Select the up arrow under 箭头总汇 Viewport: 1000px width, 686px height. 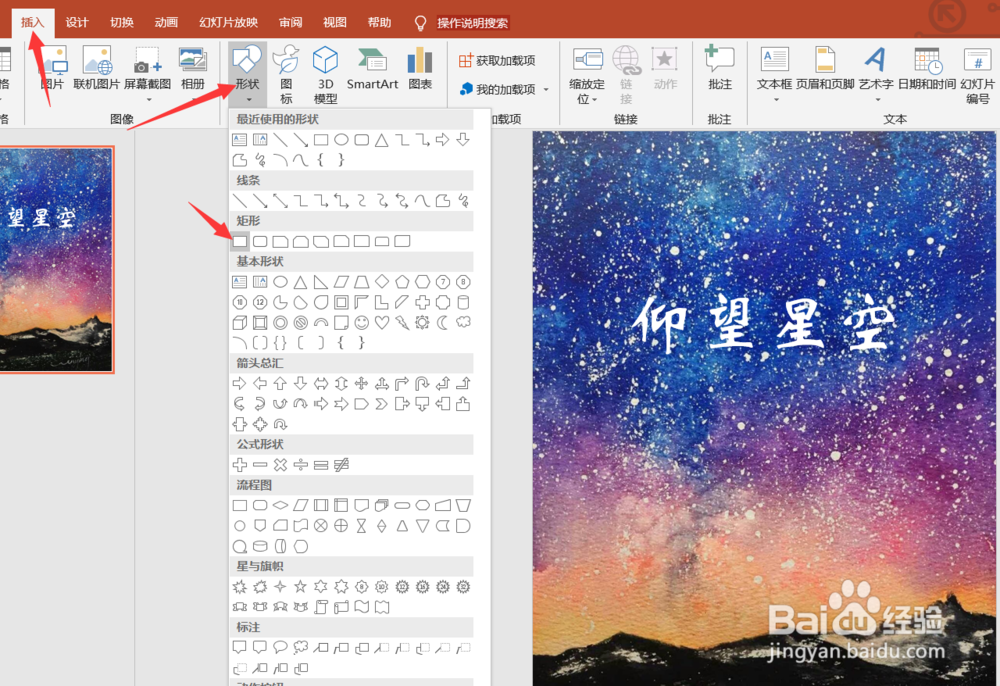(280, 383)
